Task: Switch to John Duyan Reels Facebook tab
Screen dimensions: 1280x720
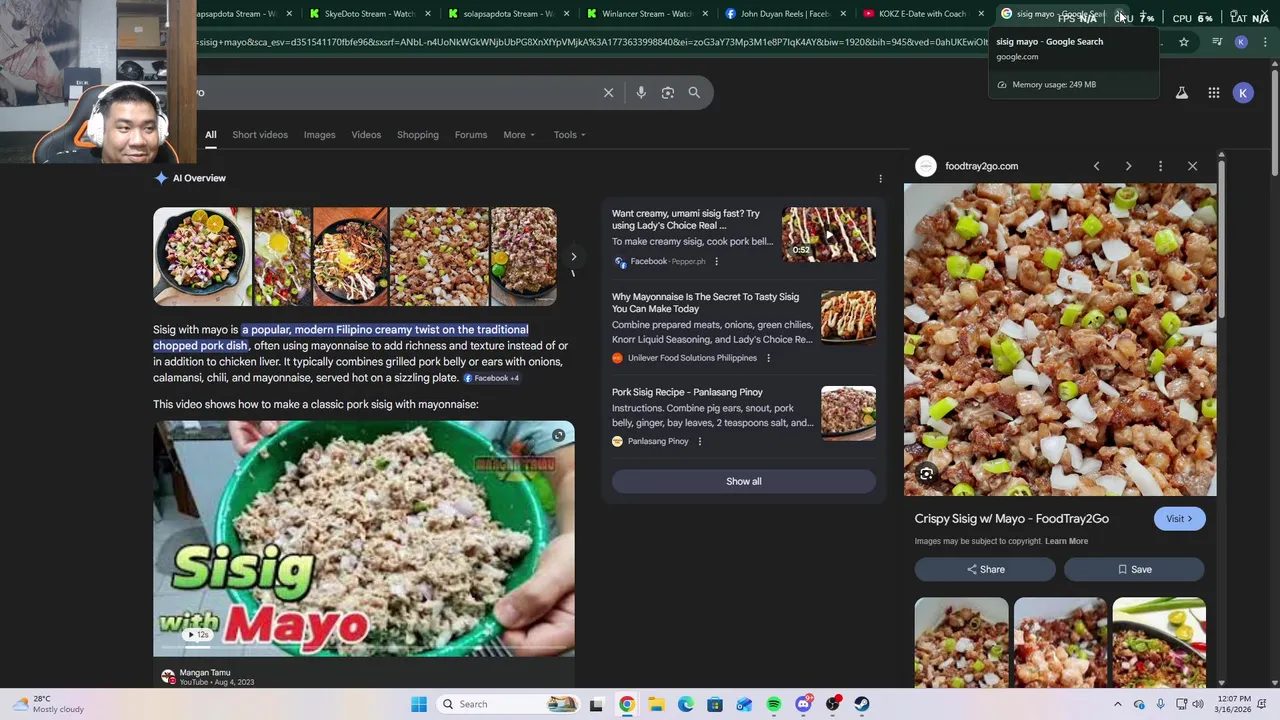Action: coord(786,14)
